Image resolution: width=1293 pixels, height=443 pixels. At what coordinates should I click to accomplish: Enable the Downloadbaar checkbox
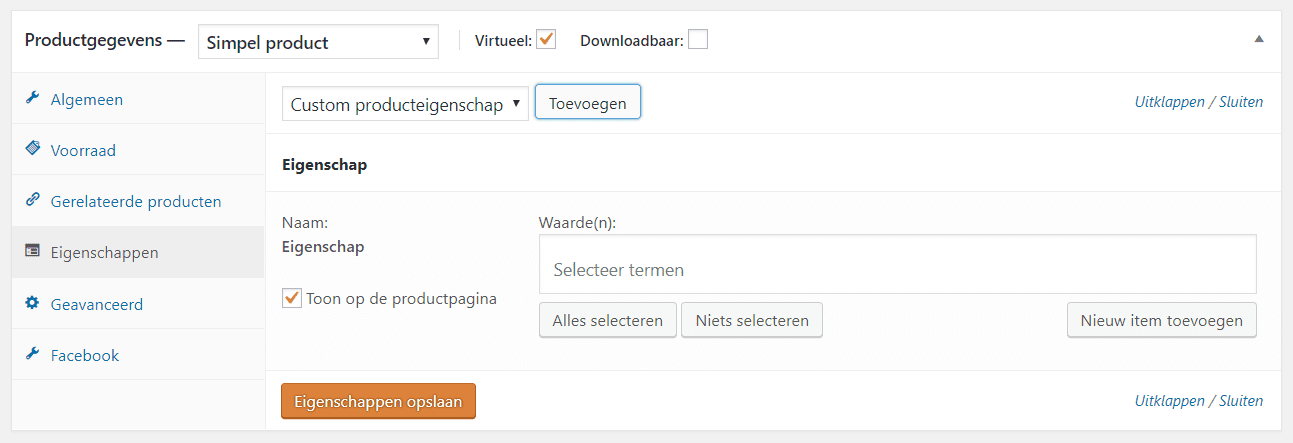tap(698, 40)
